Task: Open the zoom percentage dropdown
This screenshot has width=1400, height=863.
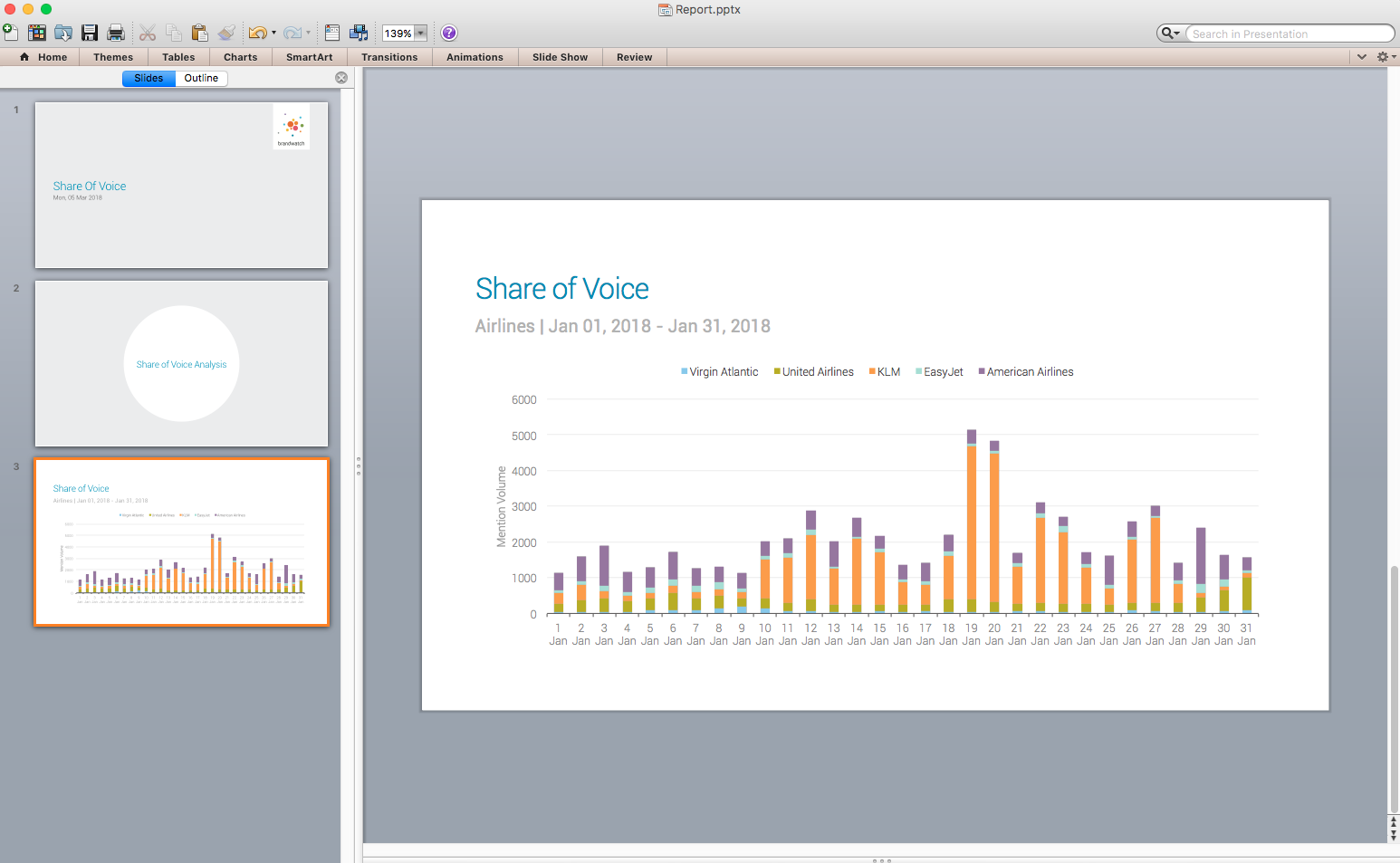Action: point(420,34)
